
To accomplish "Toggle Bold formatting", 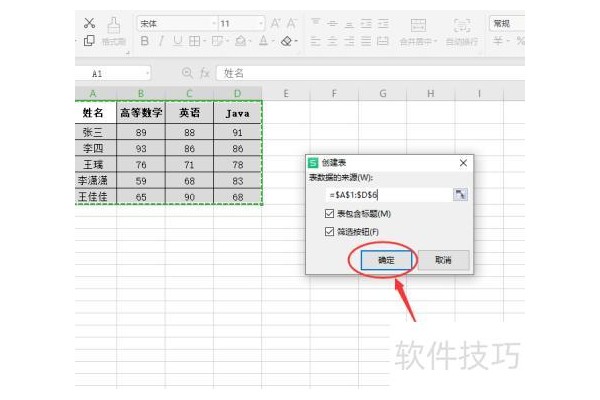I will click(x=145, y=41).
